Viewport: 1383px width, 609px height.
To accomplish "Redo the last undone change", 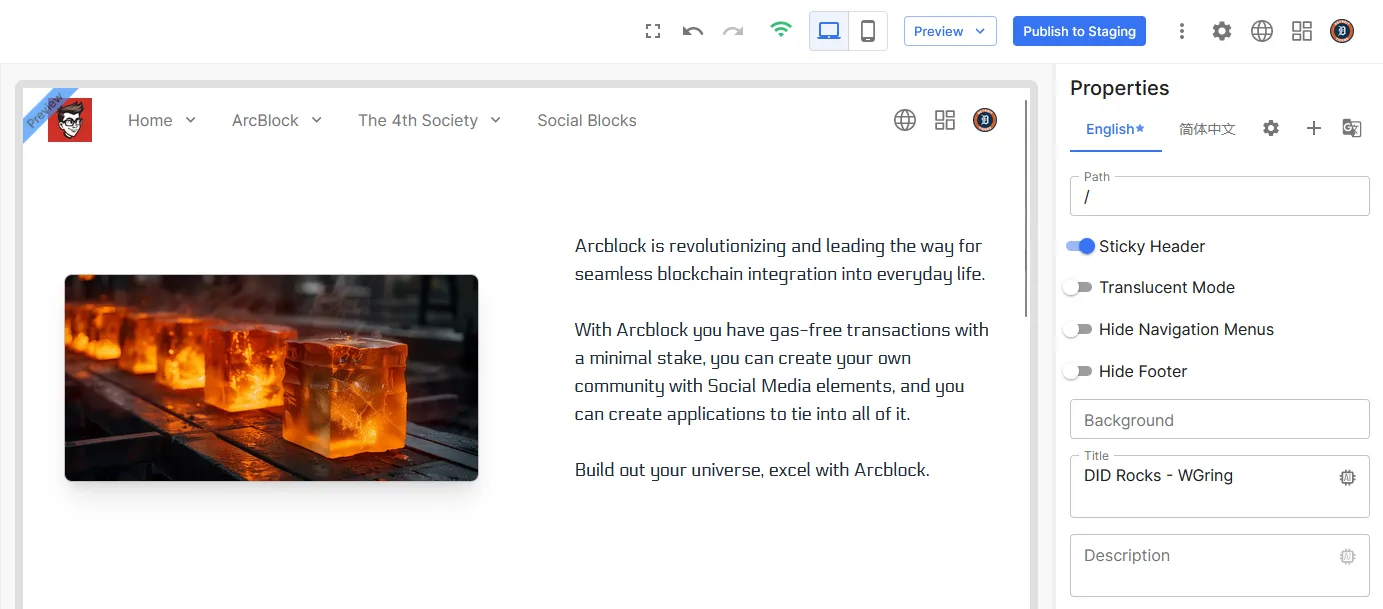I will tap(733, 31).
